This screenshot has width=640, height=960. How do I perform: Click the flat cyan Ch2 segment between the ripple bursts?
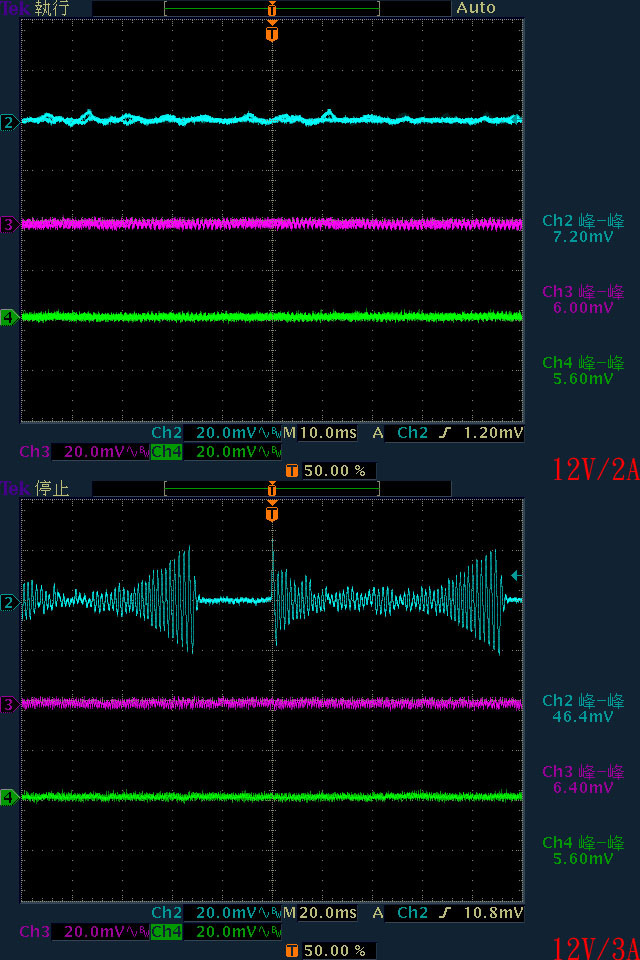(234, 601)
